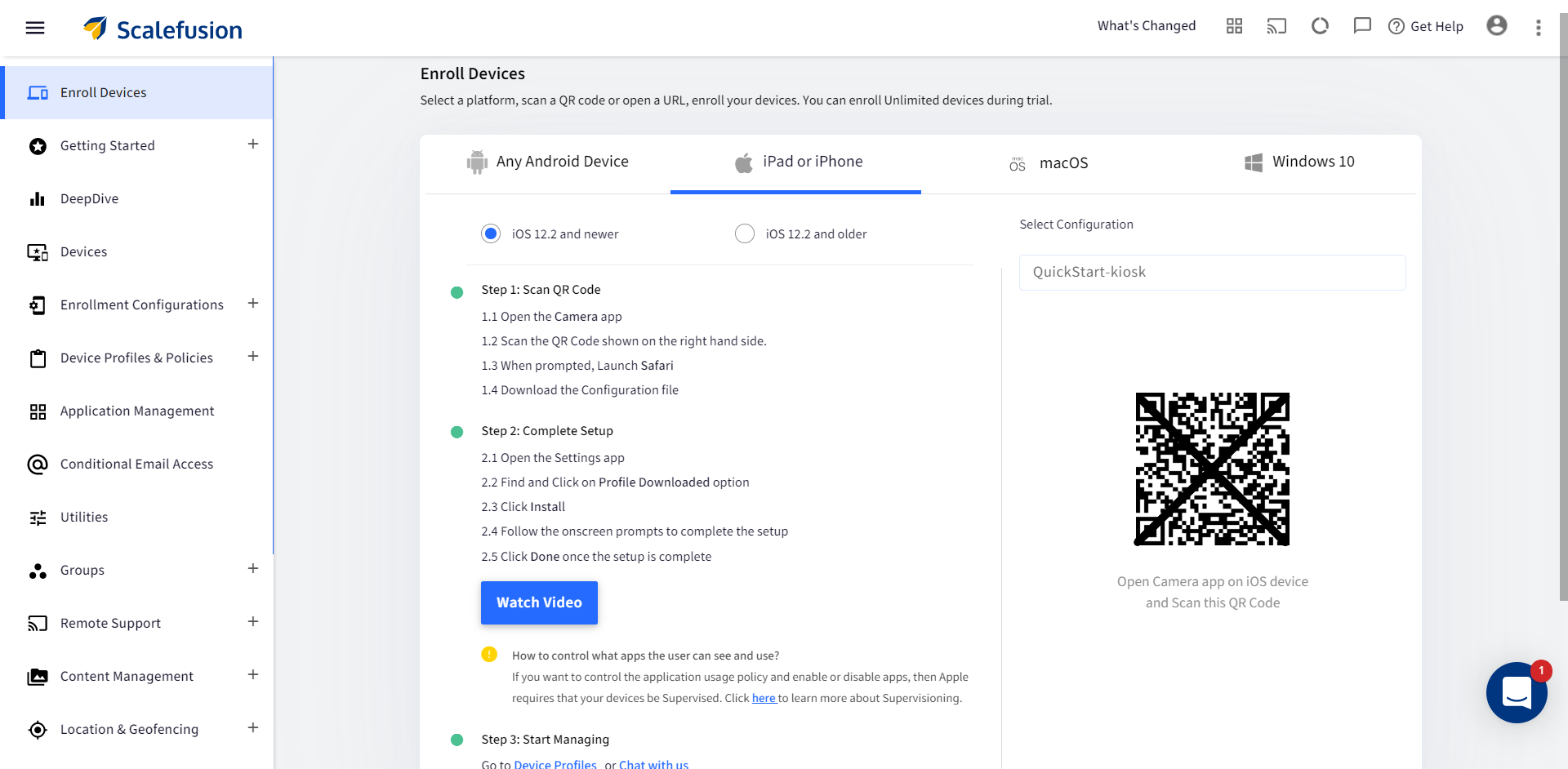Expand Content Management submenu plus
This screenshot has height=769, width=1568.
pyautogui.click(x=253, y=674)
